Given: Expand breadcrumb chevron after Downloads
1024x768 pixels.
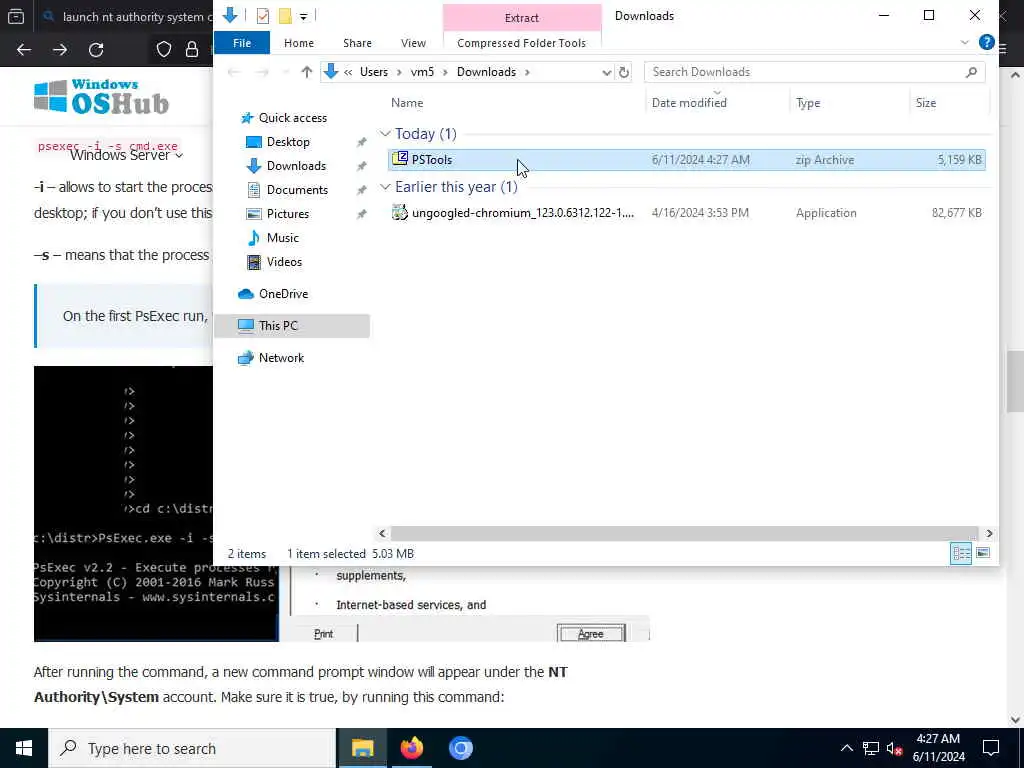Looking at the screenshot, I should pos(527,72).
